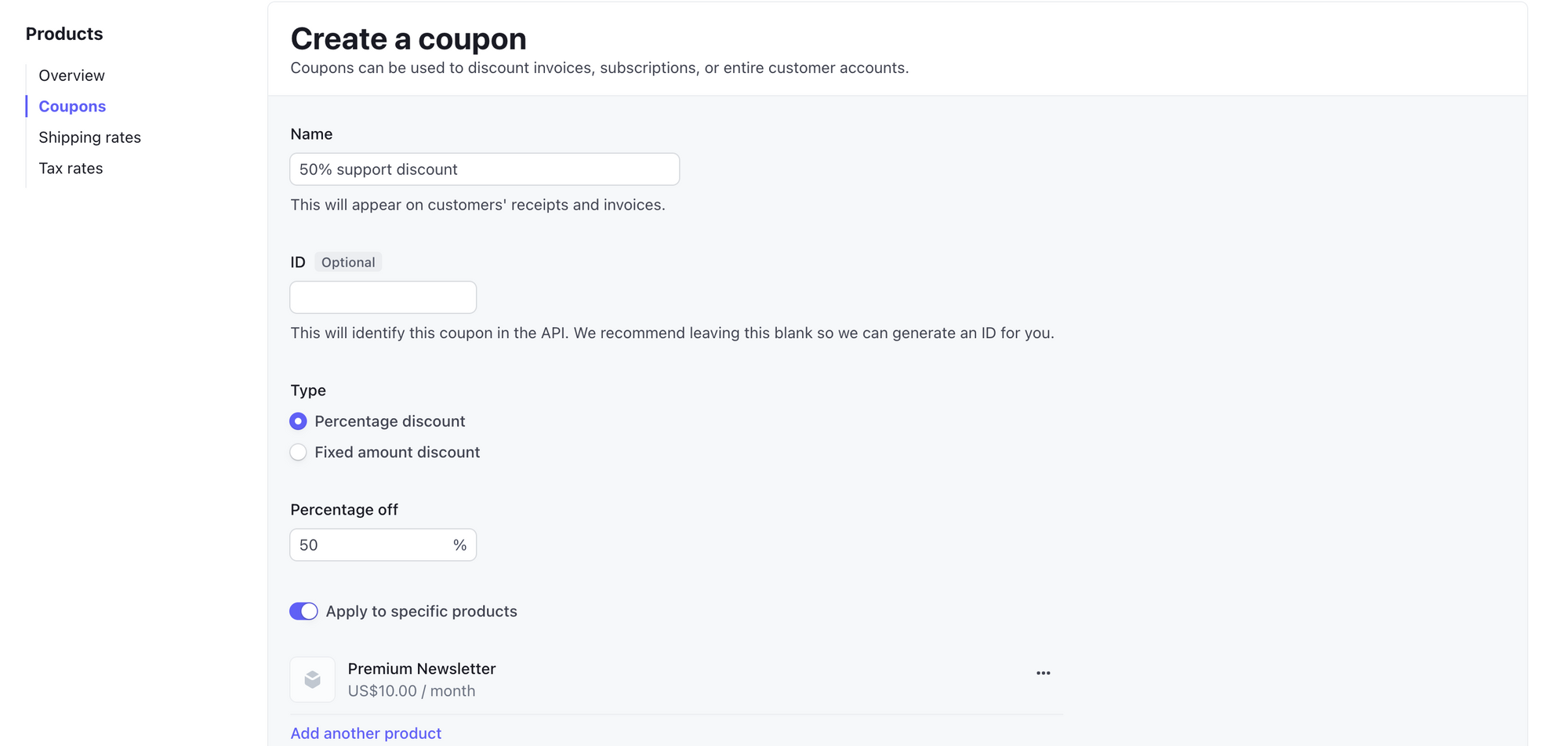Click the coupon Name input field
This screenshot has width=1568, height=746.
point(484,169)
